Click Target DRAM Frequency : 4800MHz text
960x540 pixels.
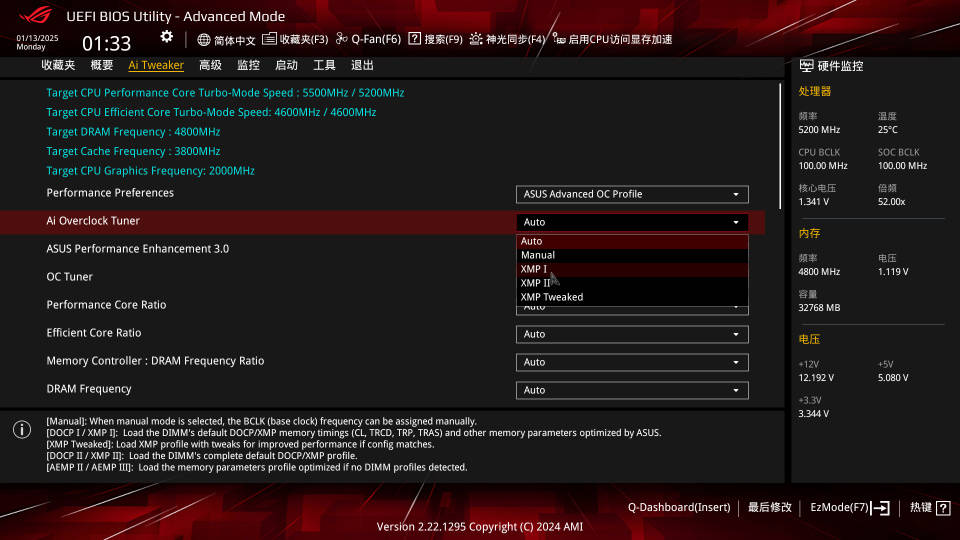pyautogui.click(x=133, y=132)
